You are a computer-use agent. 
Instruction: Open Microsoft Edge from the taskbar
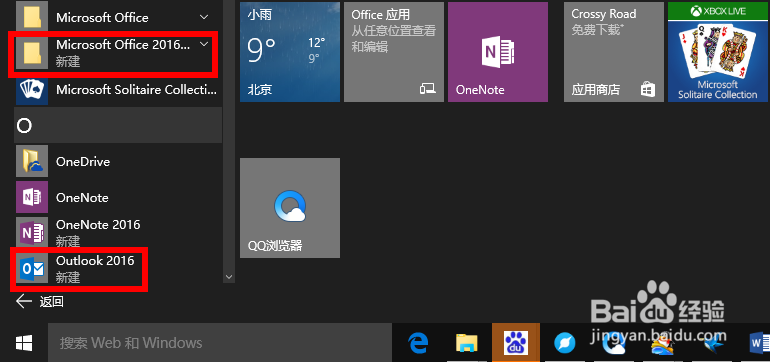418,342
